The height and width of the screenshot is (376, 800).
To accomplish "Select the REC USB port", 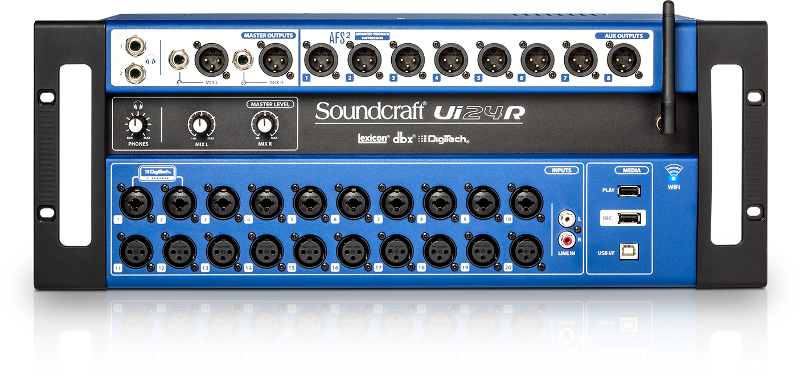I will click(x=629, y=218).
